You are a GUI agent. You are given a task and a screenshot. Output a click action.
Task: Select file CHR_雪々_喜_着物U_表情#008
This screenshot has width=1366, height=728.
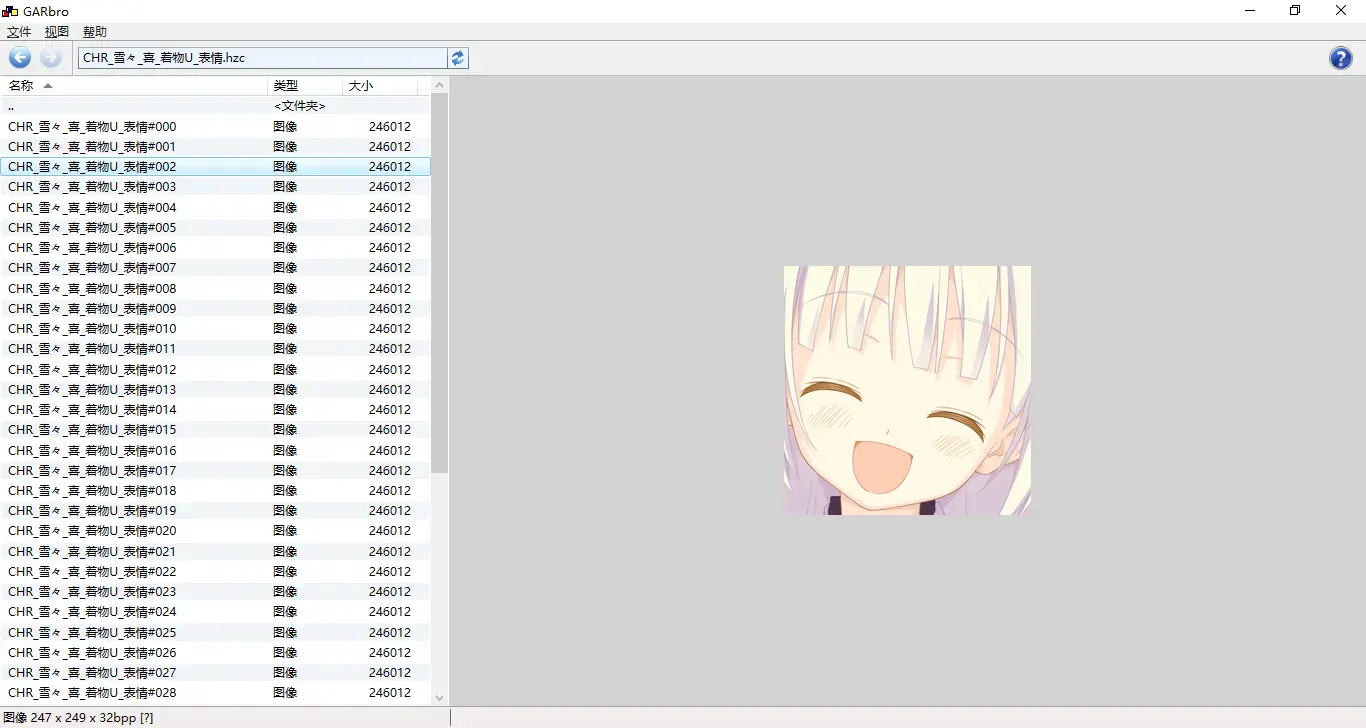[x=215, y=288]
